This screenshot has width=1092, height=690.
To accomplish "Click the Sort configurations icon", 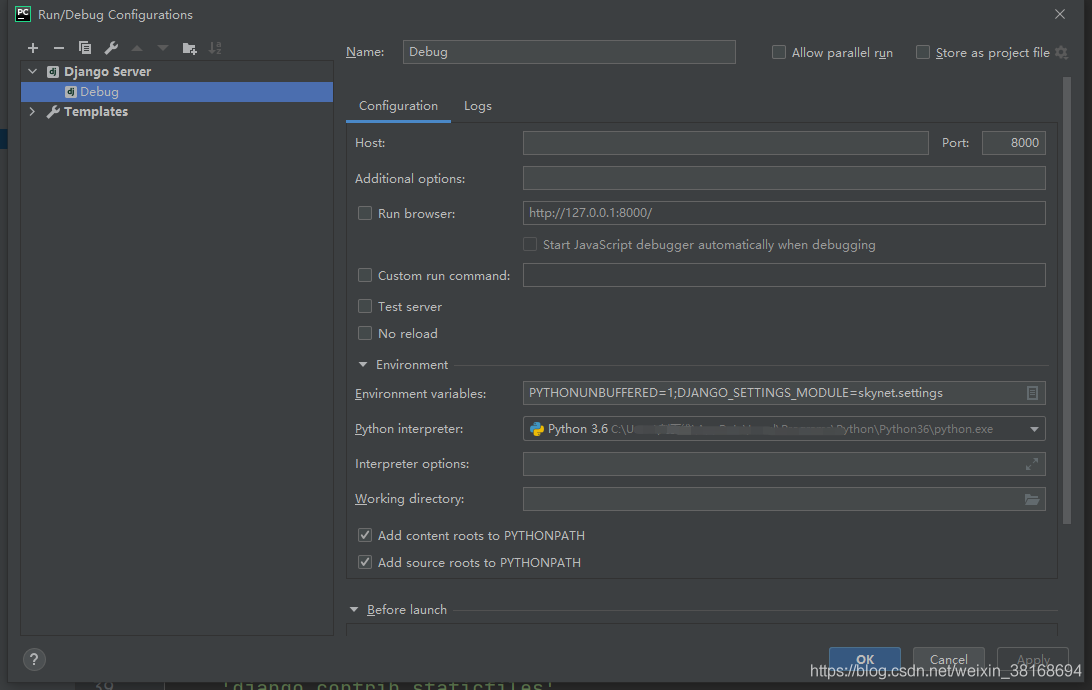I will [215, 48].
